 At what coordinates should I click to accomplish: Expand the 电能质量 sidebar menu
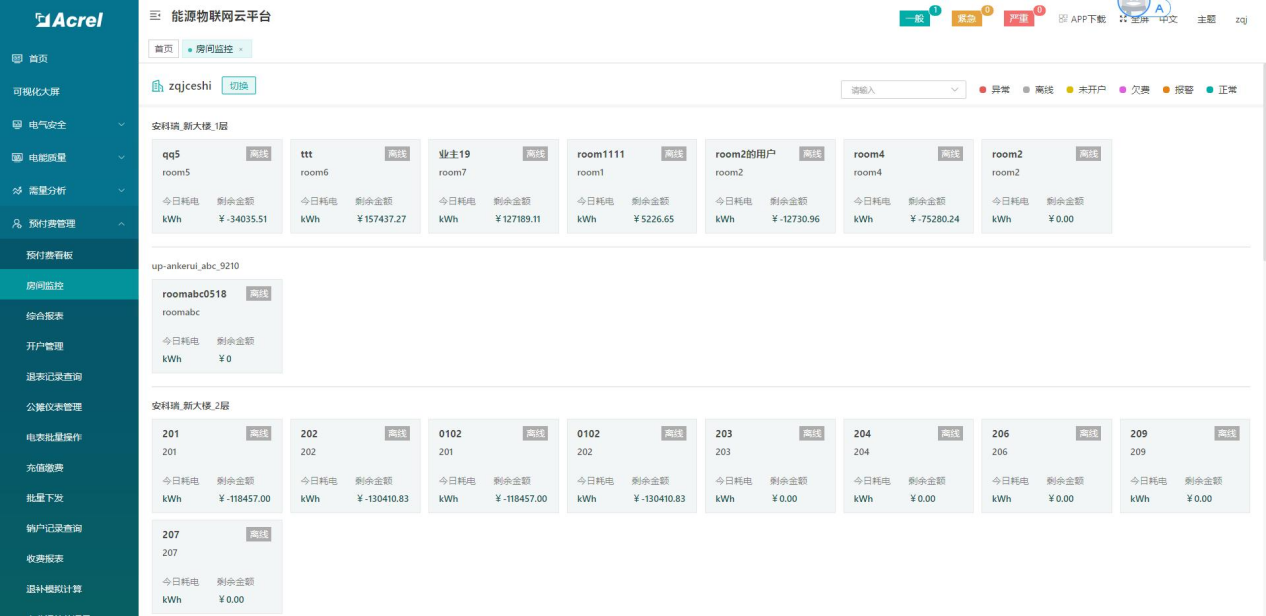pyautogui.click(x=69, y=158)
